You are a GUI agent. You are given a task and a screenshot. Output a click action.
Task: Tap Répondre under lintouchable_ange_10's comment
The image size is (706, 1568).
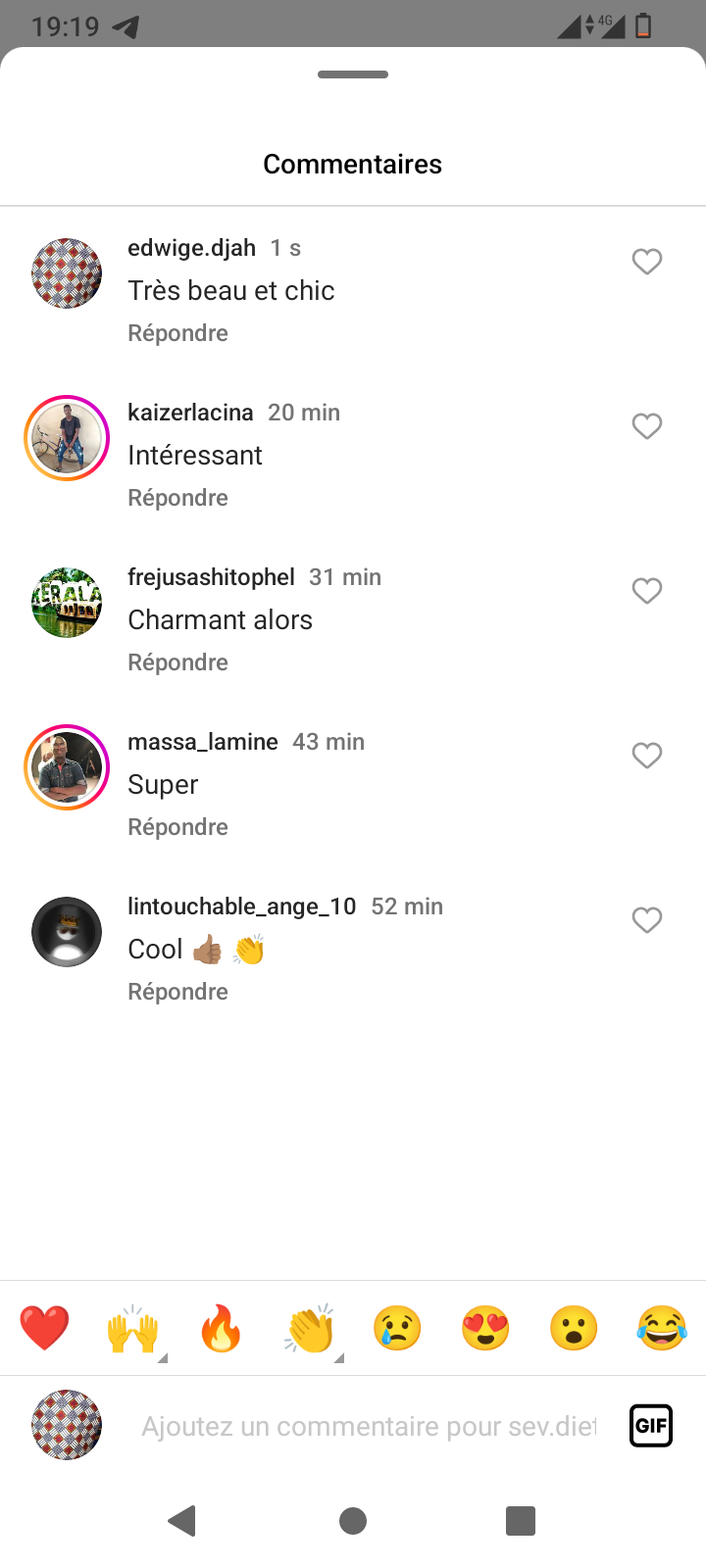177,992
